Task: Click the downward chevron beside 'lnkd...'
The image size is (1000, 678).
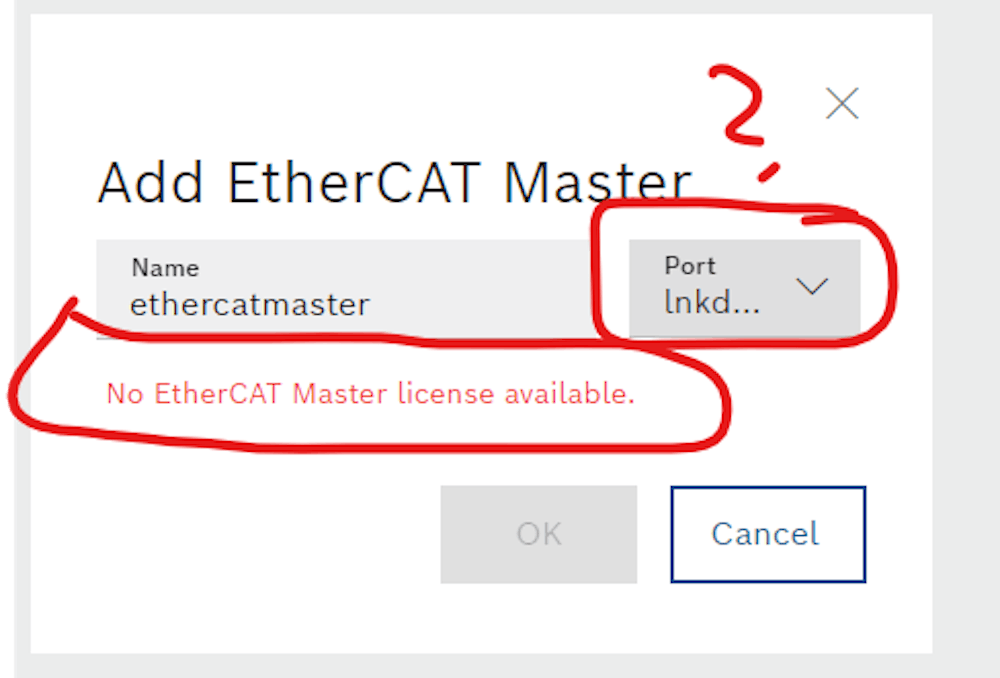Action: [x=811, y=287]
